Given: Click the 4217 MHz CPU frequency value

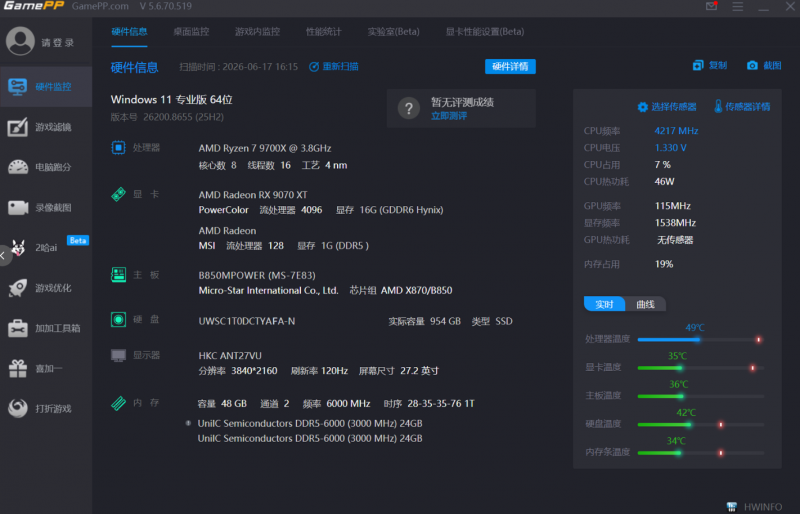Looking at the screenshot, I should point(677,131).
